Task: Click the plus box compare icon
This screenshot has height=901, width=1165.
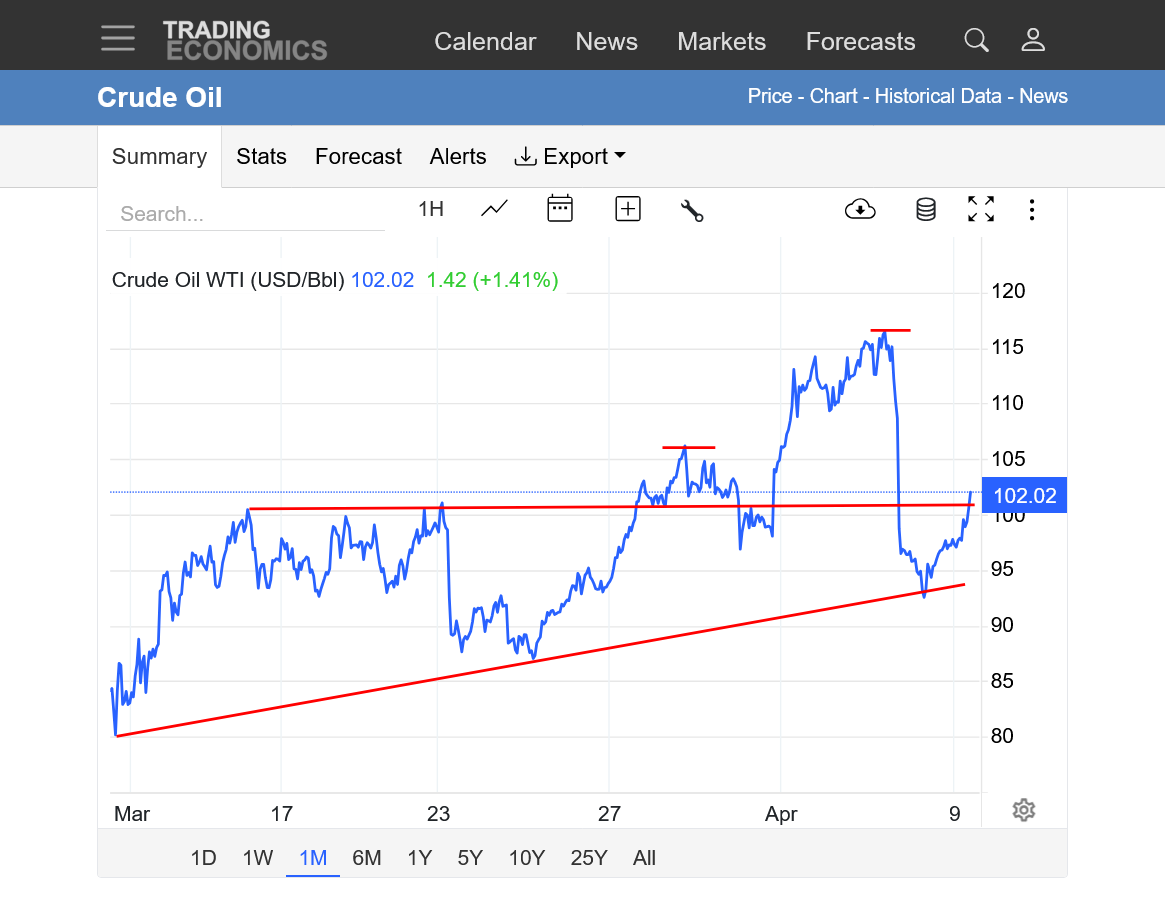Action: [x=627, y=209]
